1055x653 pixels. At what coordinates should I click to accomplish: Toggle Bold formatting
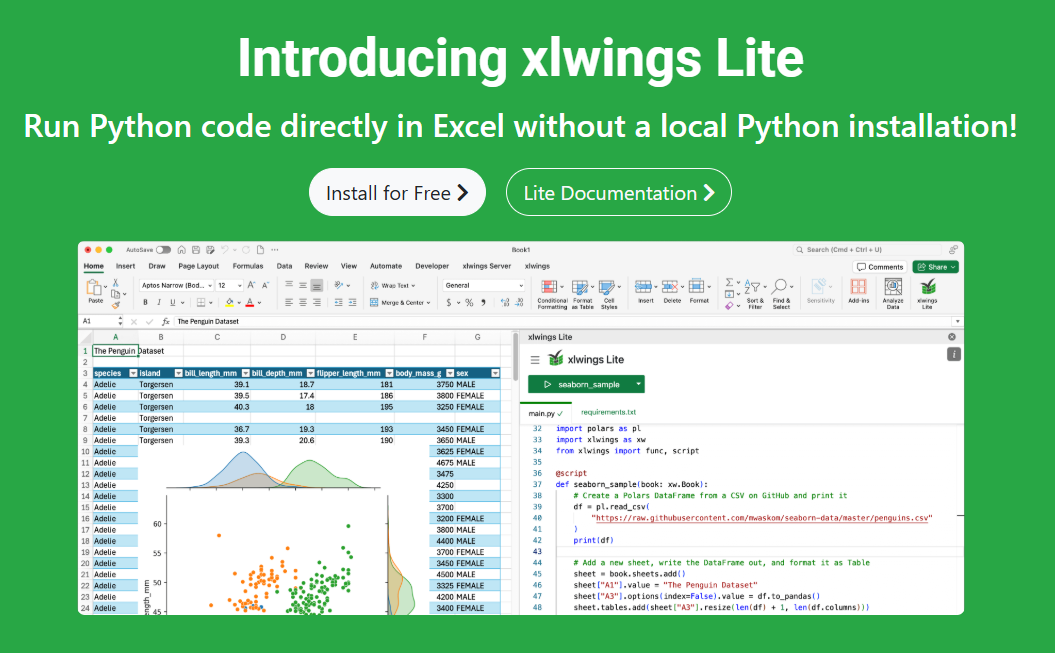145,303
